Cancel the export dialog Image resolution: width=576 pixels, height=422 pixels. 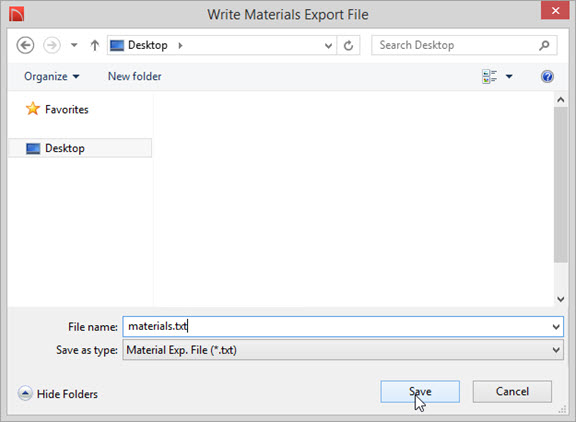[512, 392]
